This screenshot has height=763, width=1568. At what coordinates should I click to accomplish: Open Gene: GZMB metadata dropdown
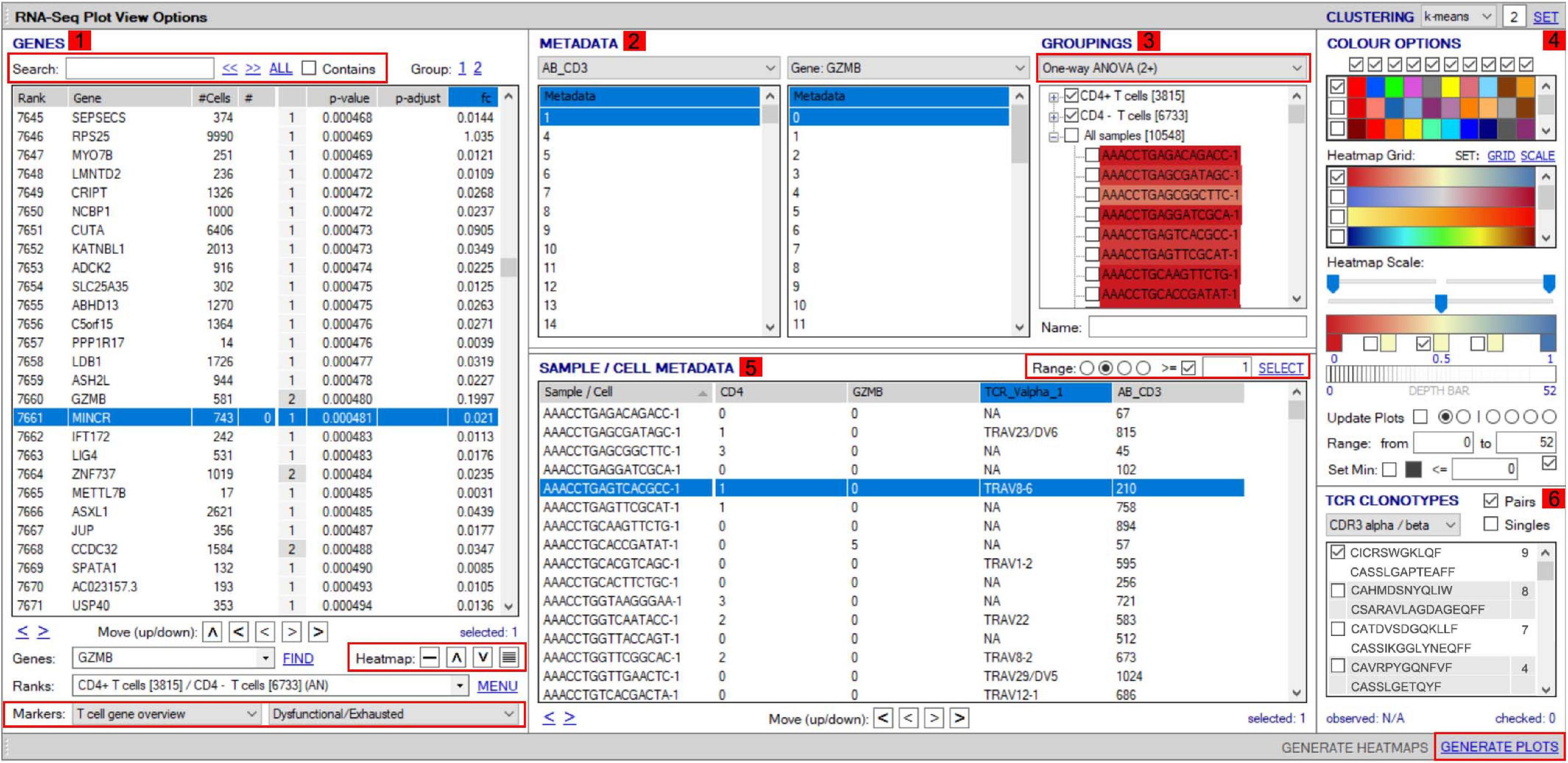tap(908, 68)
